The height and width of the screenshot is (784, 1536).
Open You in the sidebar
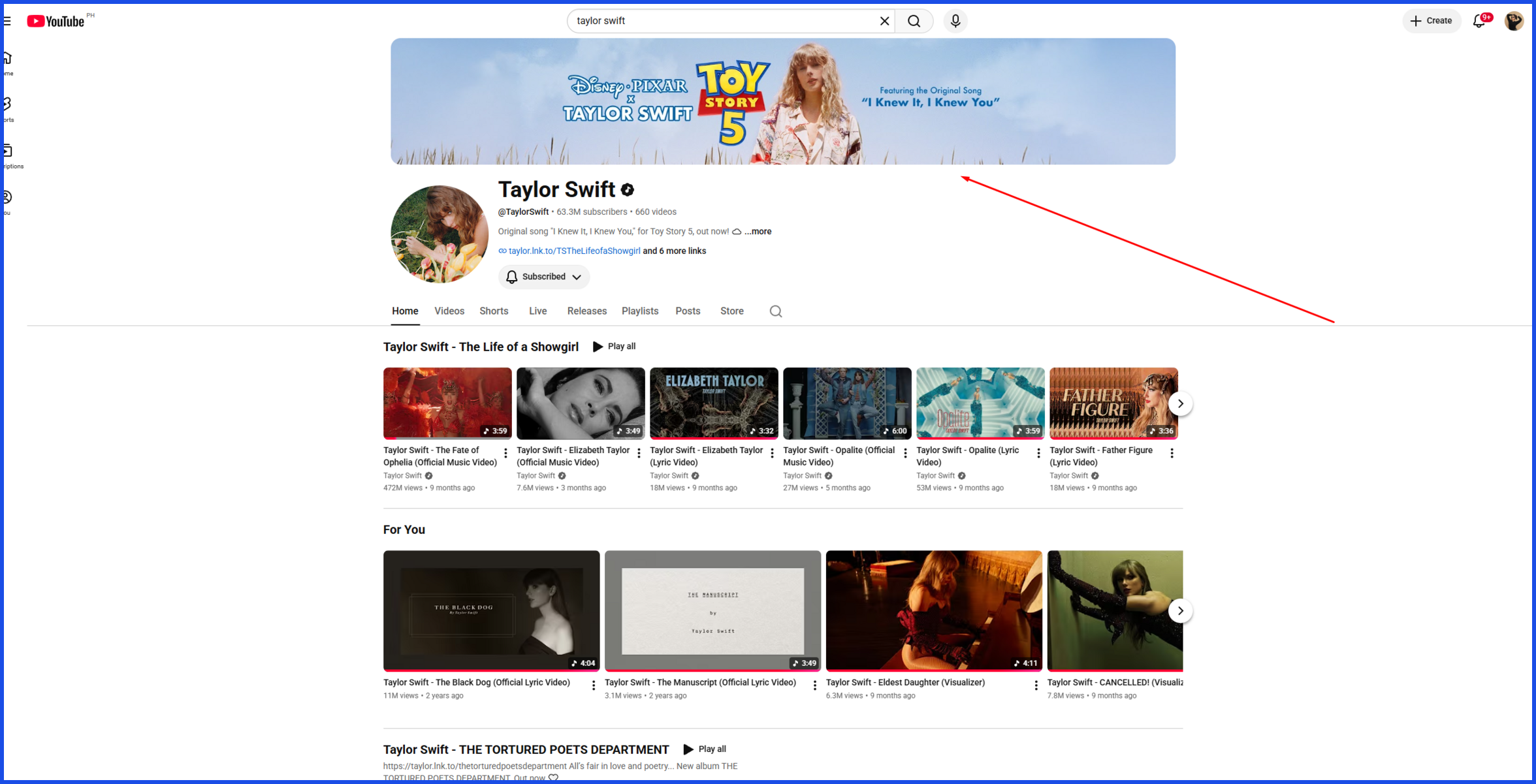(8, 202)
